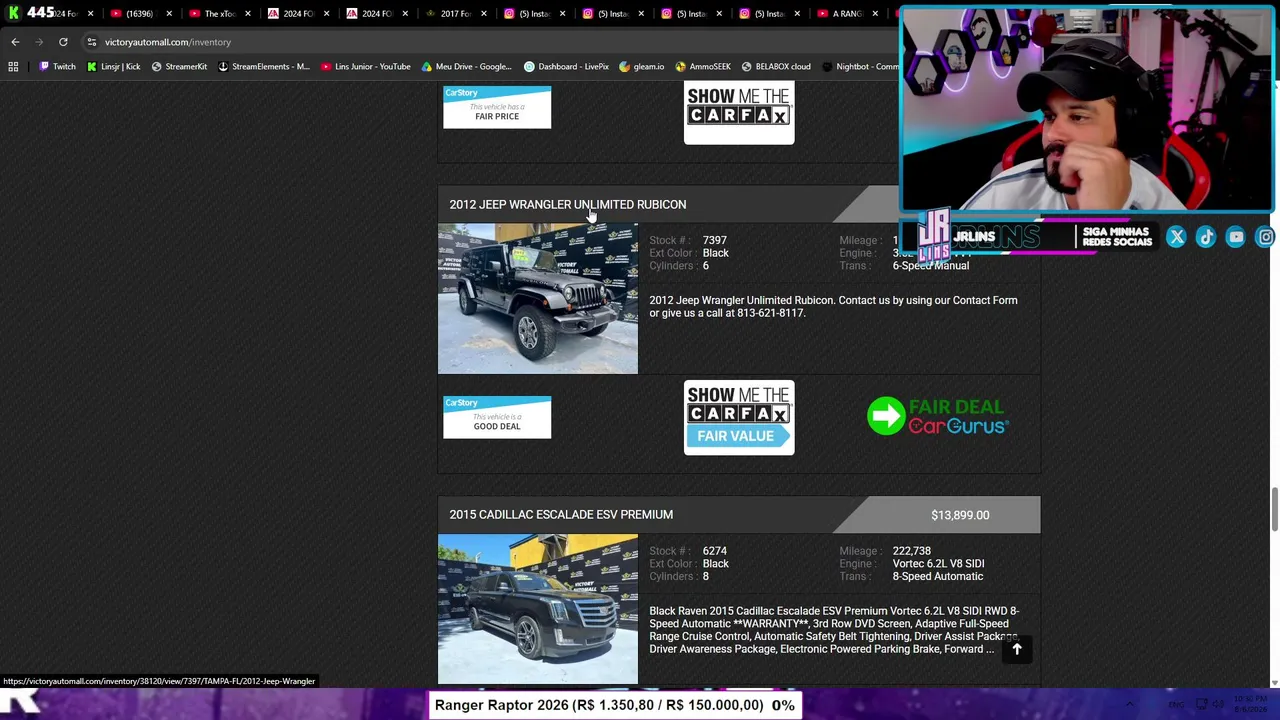Click the Show Me The Carfax badge above the Jeep listing

tap(739, 113)
